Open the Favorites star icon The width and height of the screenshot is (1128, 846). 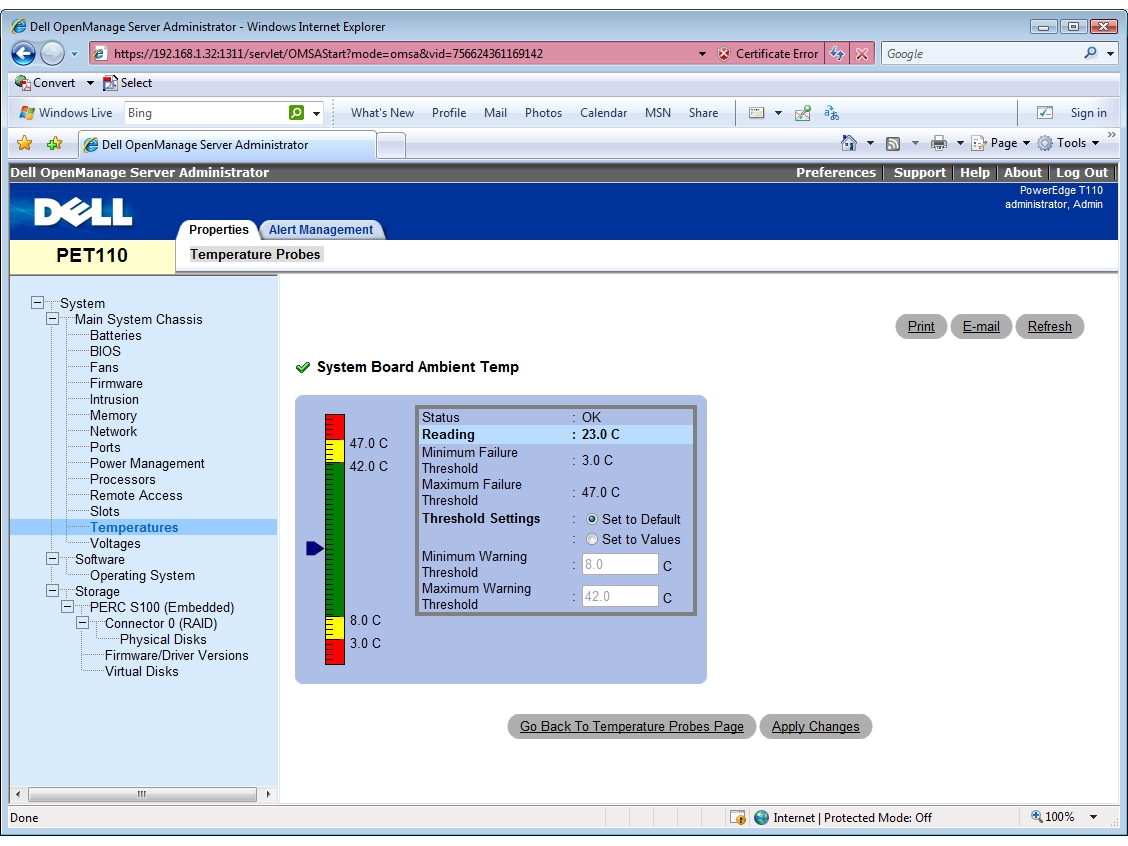(24, 143)
